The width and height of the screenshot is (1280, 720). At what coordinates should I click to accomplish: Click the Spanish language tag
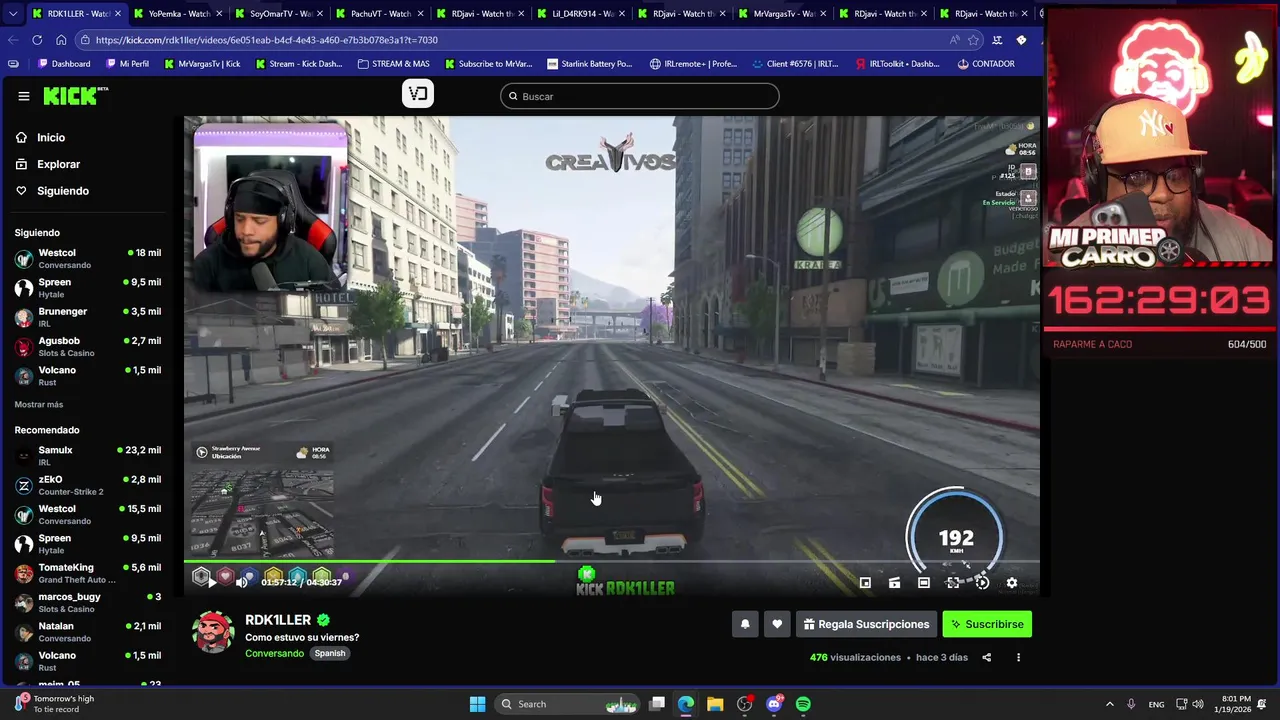(x=329, y=653)
